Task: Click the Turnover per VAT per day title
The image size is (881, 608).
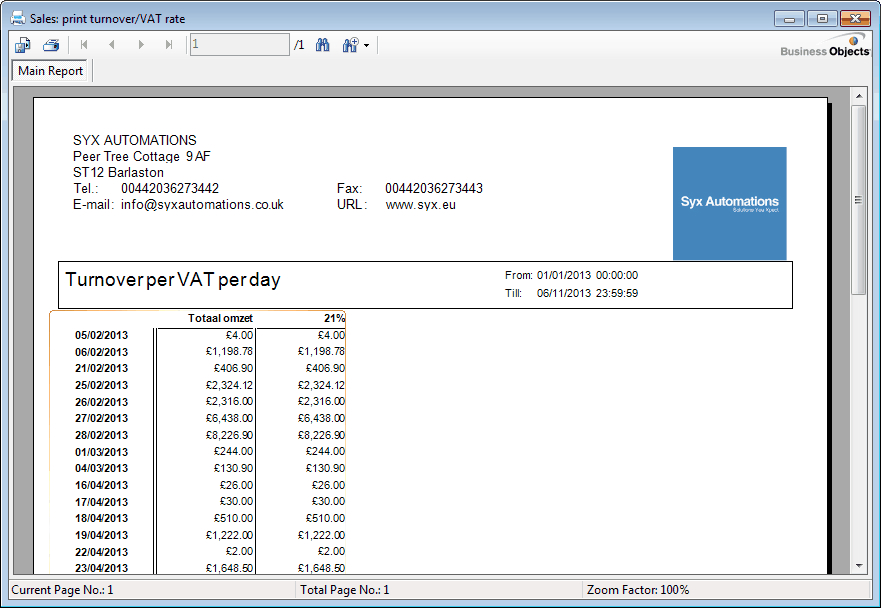Action: 173,280
